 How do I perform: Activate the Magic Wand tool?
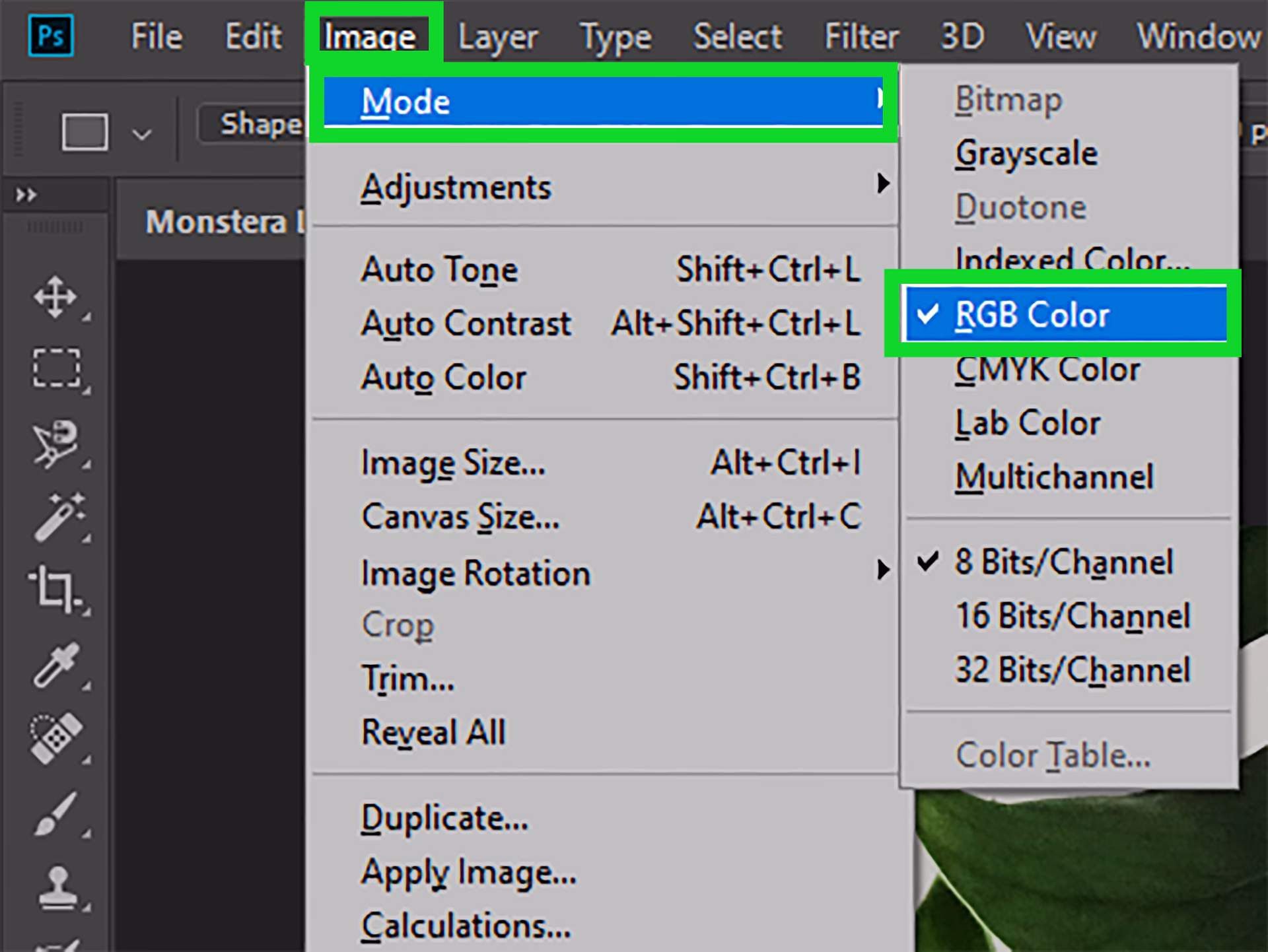56,518
